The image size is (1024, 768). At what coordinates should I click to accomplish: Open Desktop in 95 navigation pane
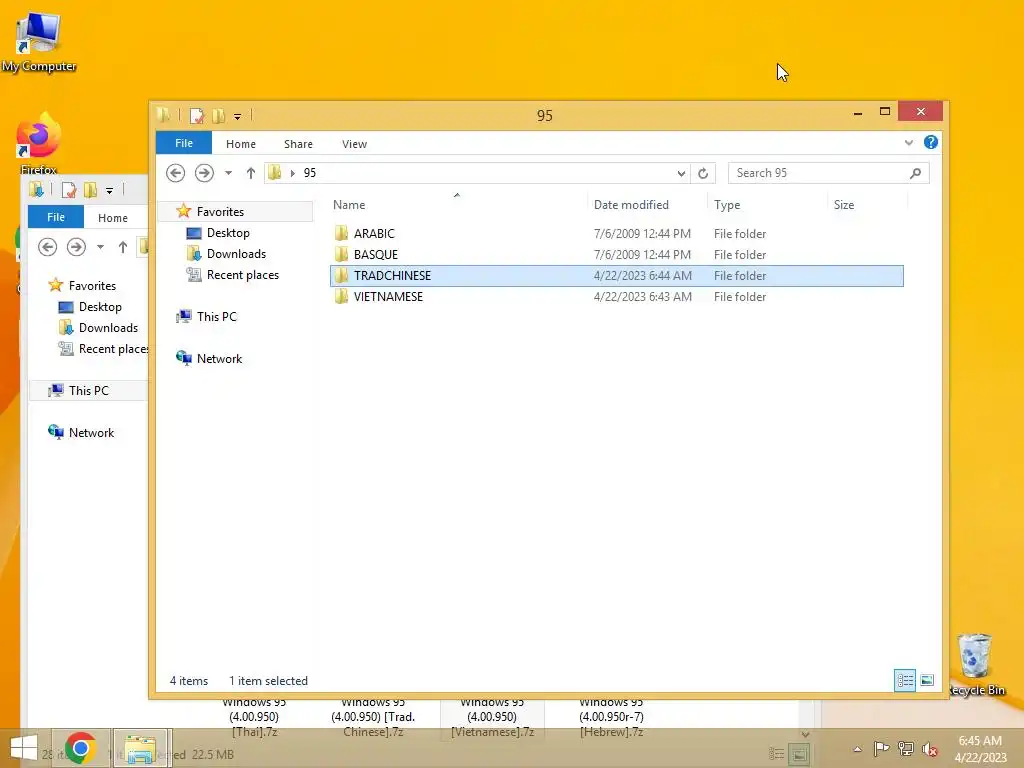227,232
